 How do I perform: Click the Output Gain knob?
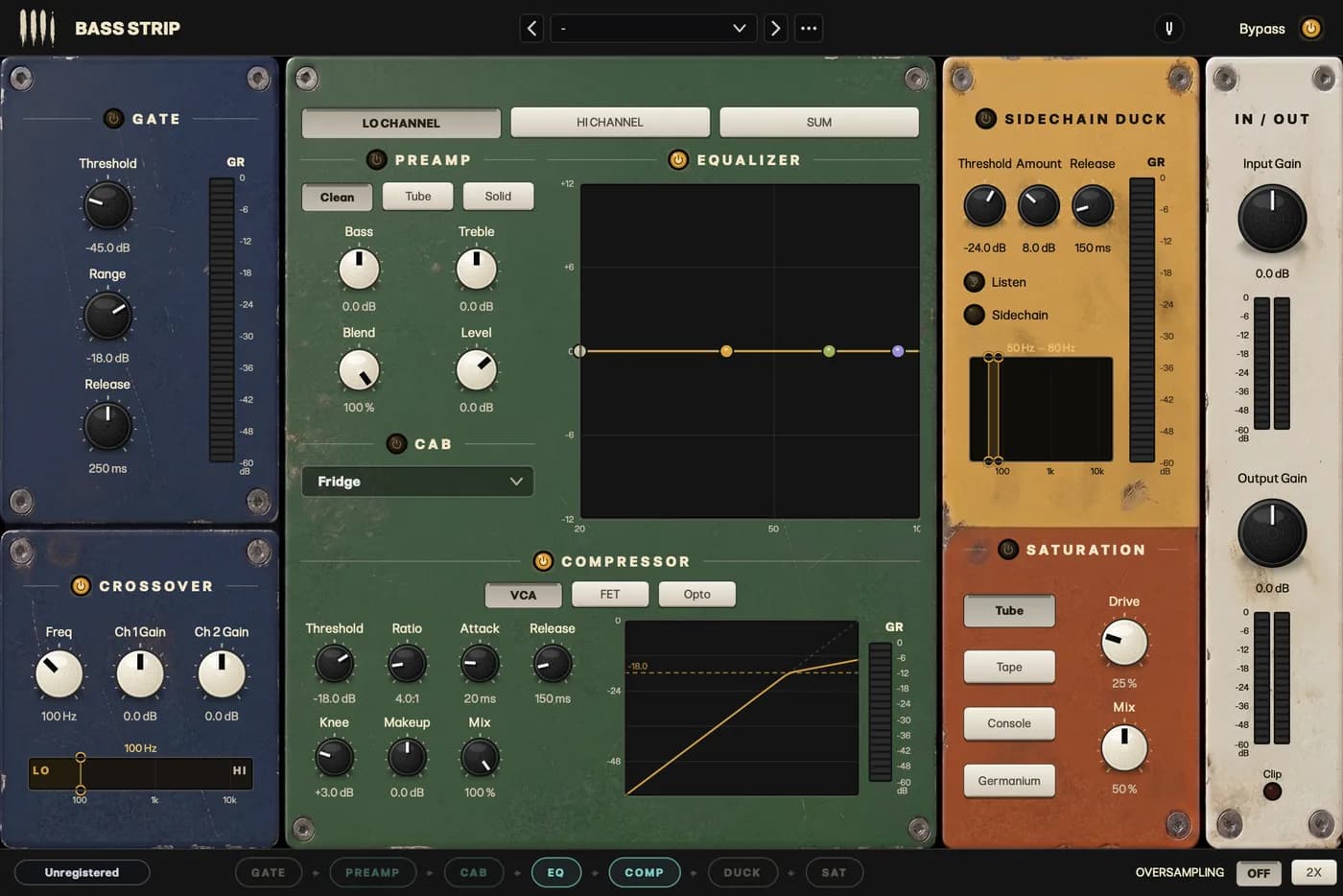point(1272,533)
